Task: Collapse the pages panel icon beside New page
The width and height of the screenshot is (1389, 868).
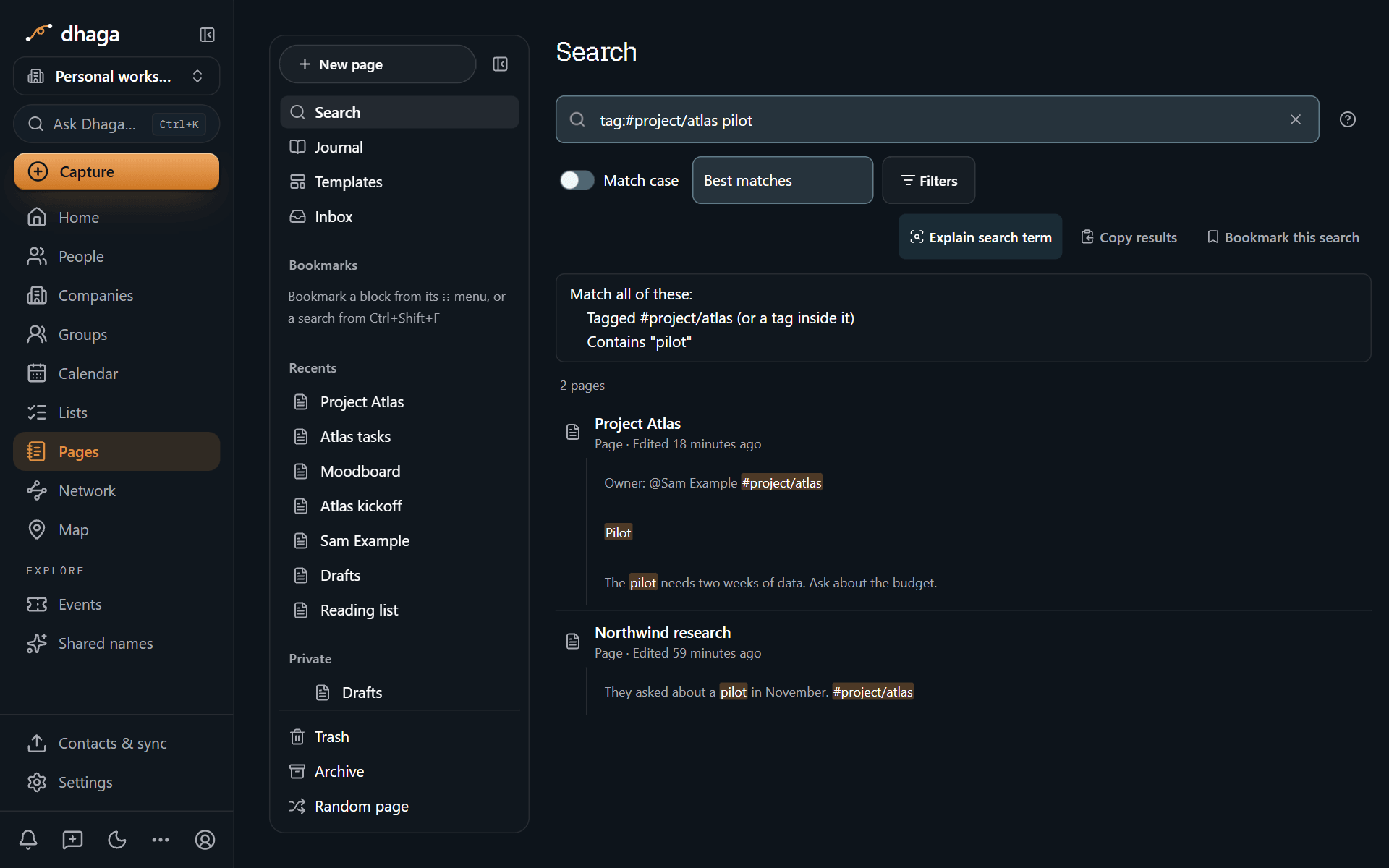Action: pyautogui.click(x=500, y=64)
